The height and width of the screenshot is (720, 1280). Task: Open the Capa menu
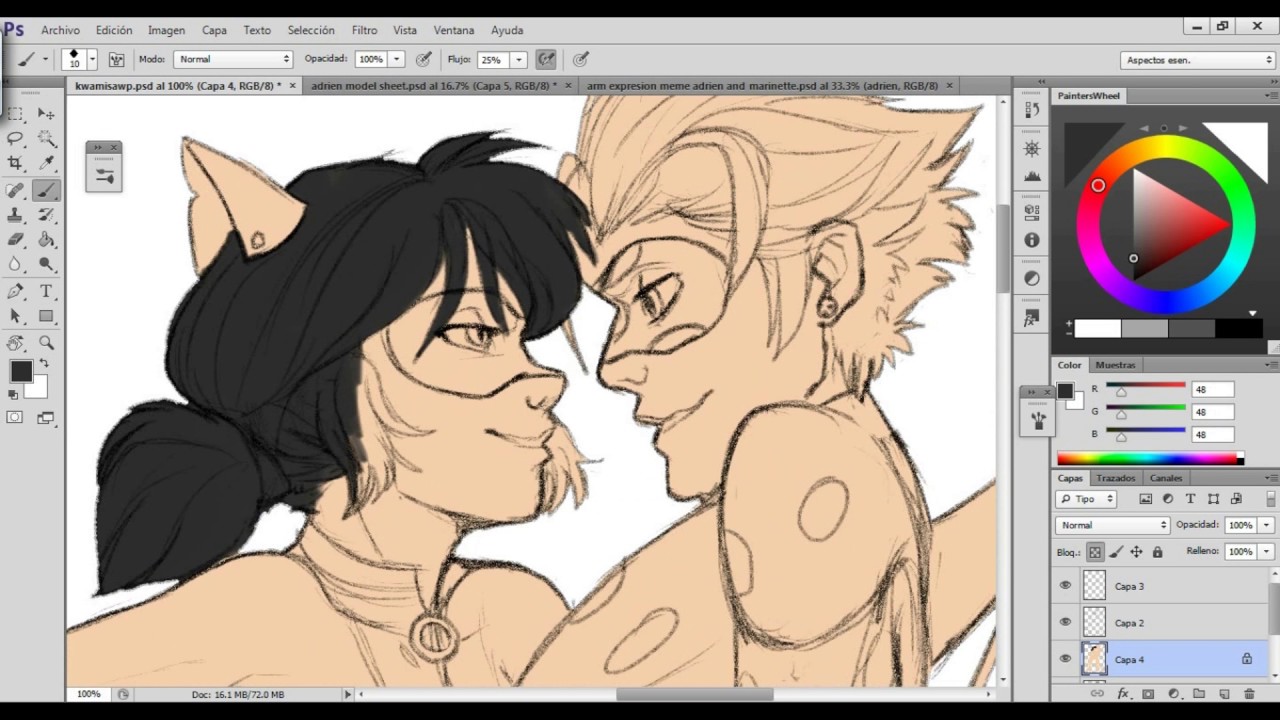click(x=214, y=30)
